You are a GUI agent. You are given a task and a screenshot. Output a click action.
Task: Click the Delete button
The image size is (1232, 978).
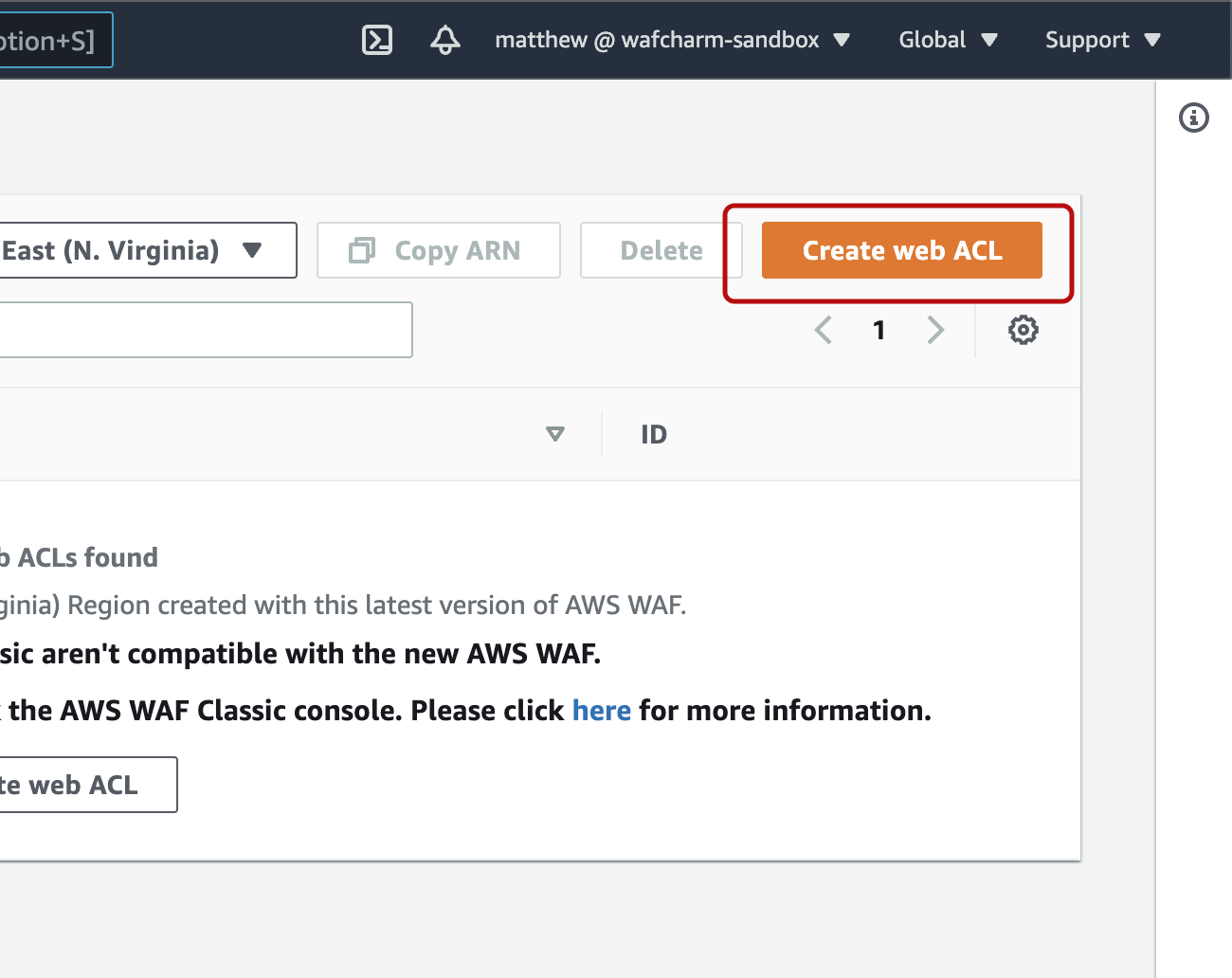(x=661, y=250)
